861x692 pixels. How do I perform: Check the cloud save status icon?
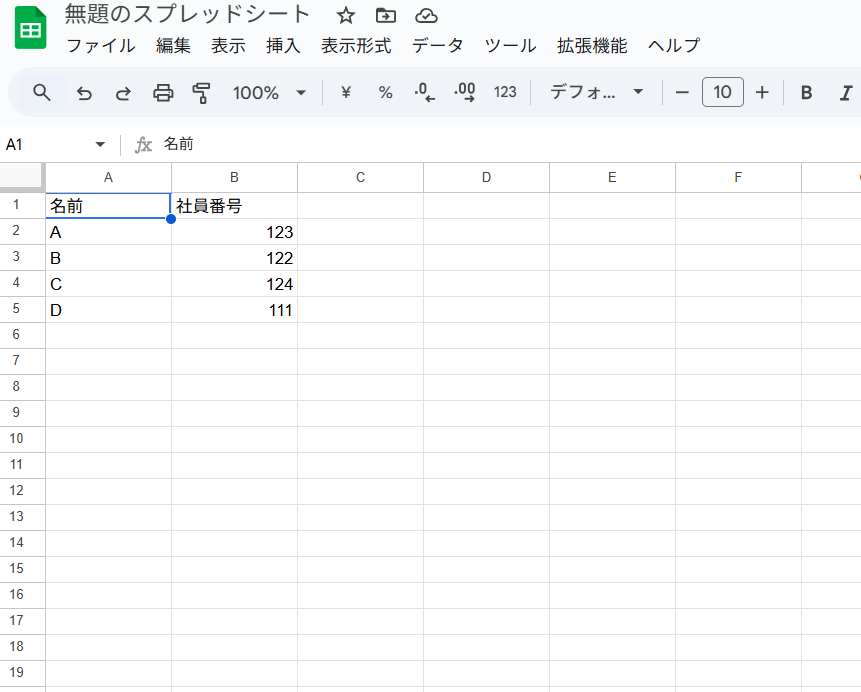426,15
